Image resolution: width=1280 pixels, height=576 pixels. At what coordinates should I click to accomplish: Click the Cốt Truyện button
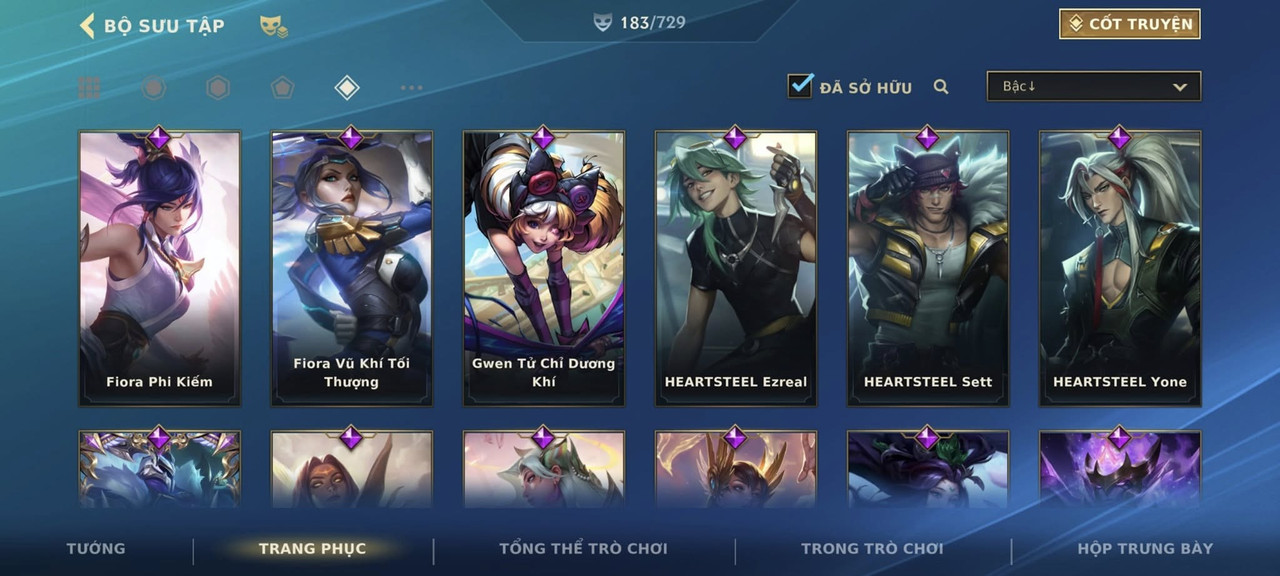tap(1130, 24)
